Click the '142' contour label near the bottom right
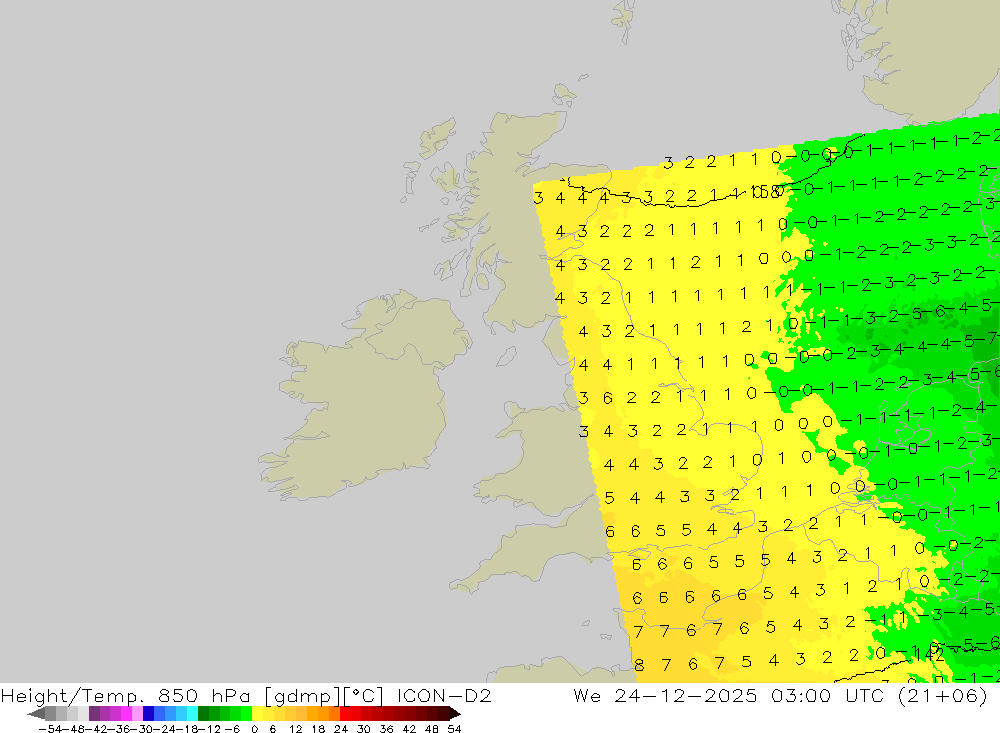Viewport: 1000px width, 733px height. tap(929, 653)
